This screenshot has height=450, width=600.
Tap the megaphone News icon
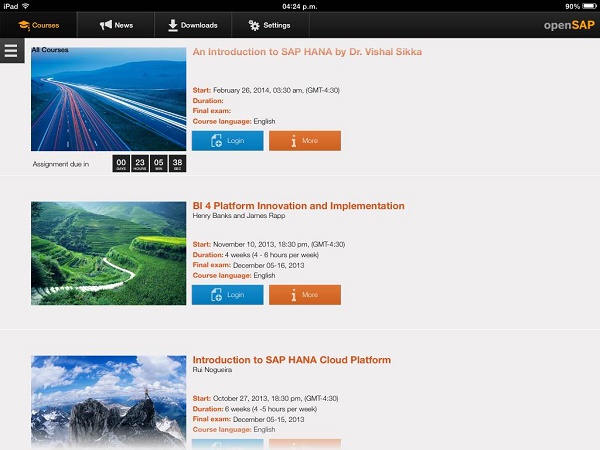click(106, 25)
